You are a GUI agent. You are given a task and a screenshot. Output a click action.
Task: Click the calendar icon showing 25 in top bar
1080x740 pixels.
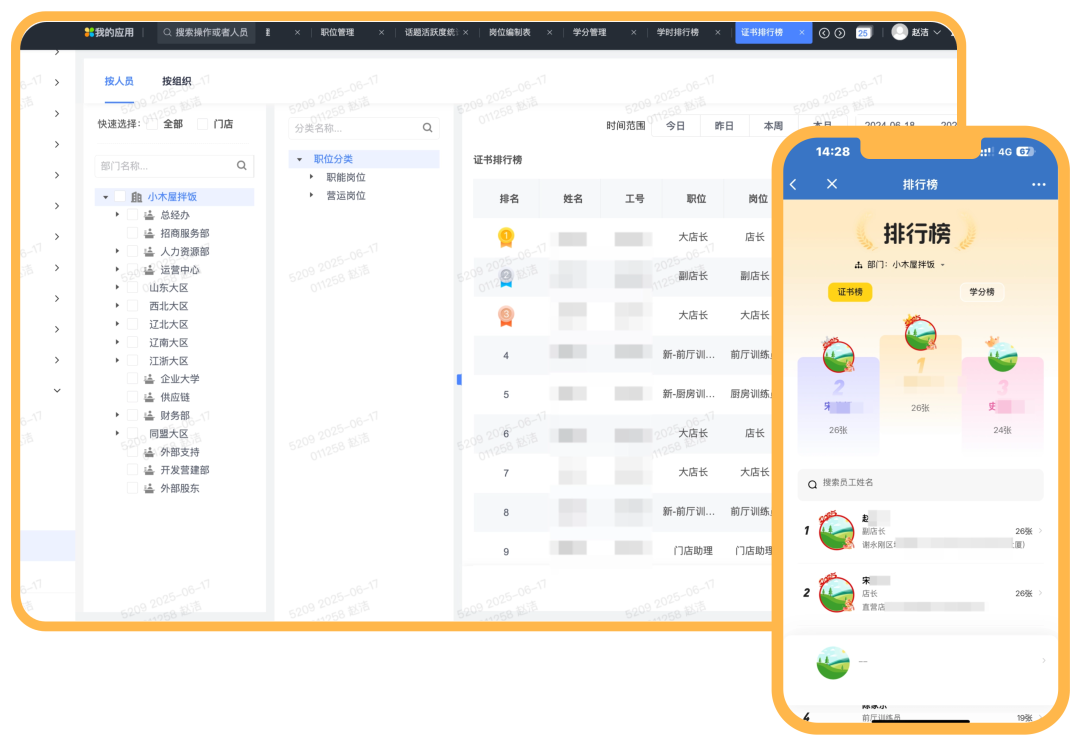863,33
